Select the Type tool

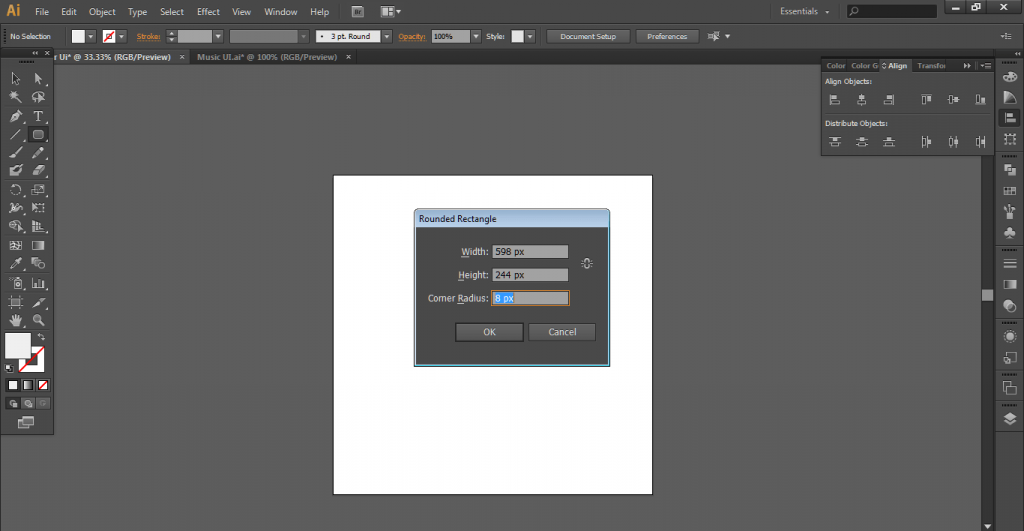click(x=38, y=116)
